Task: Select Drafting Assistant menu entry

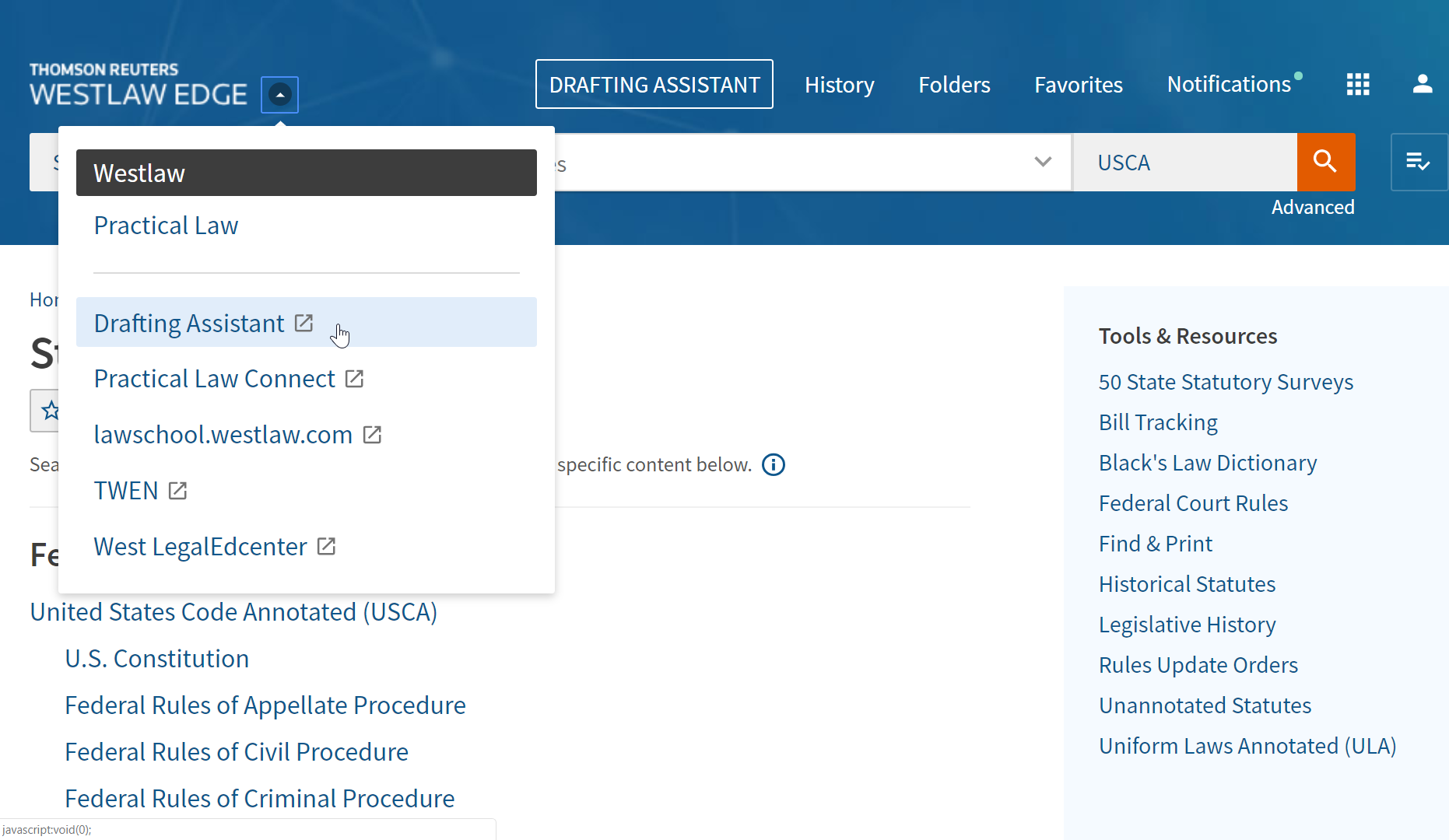Action: 307,322
